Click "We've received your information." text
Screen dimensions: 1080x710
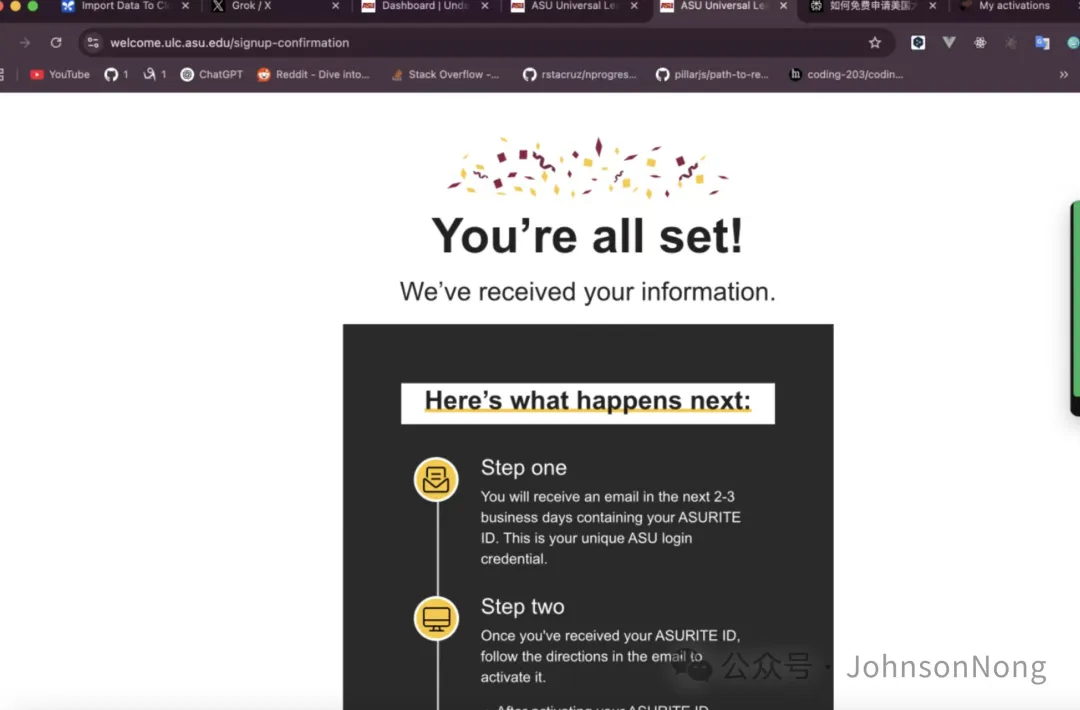588,292
